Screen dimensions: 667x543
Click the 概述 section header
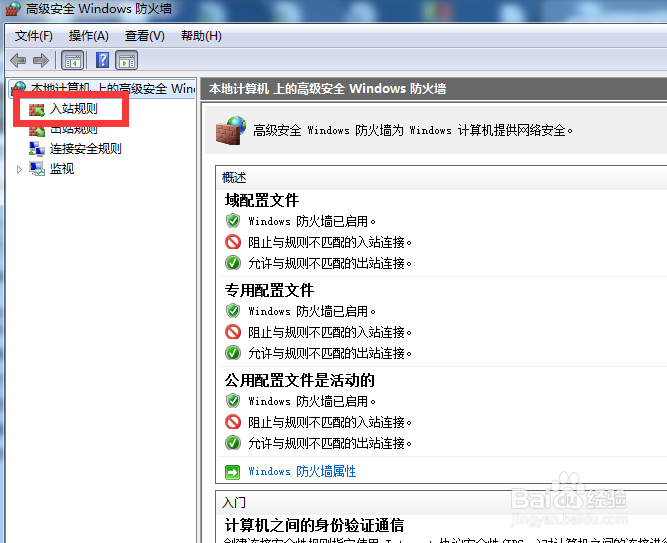(234, 177)
